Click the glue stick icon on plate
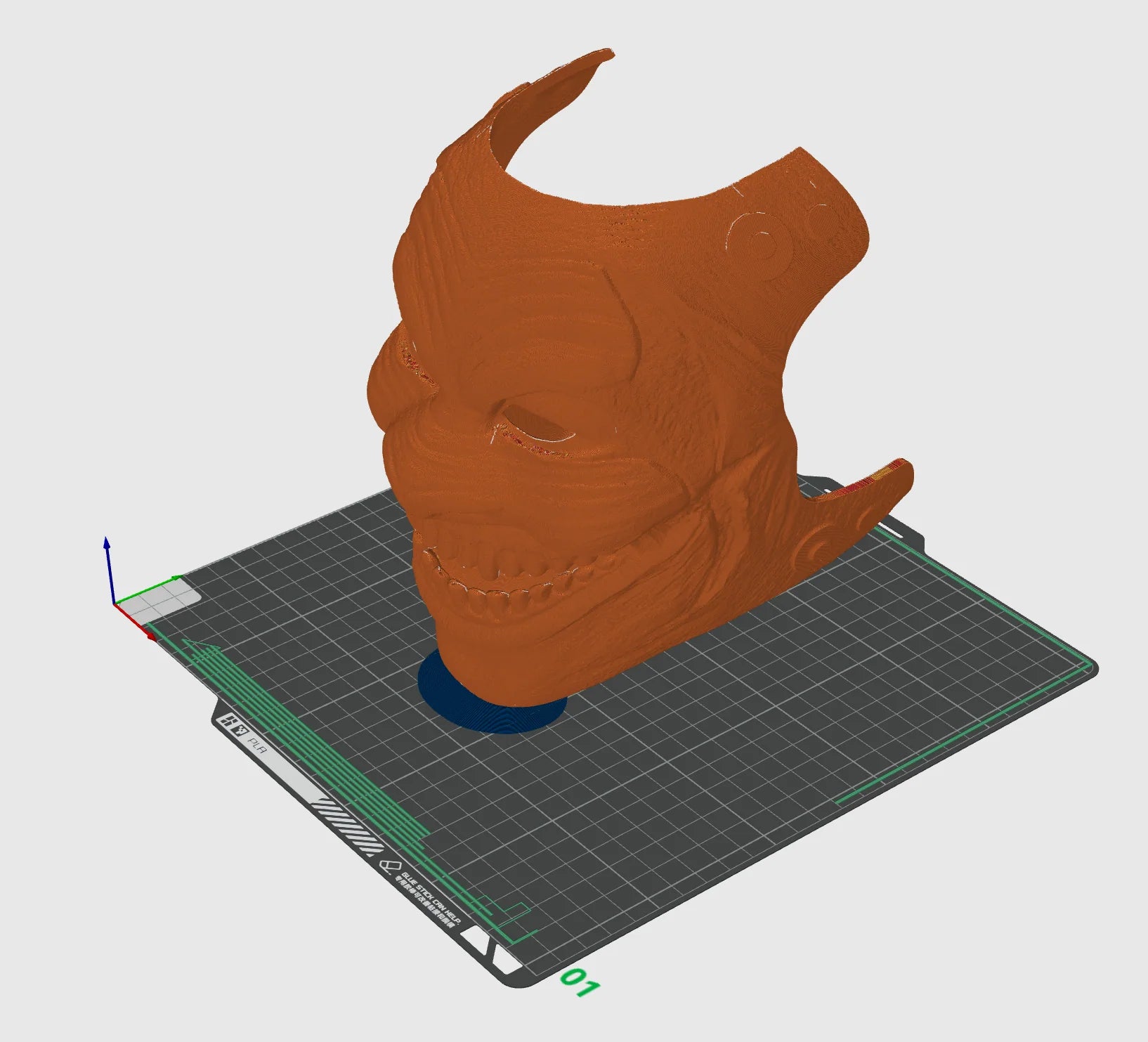Image resolution: width=1148 pixels, height=1042 pixels. [x=386, y=866]
